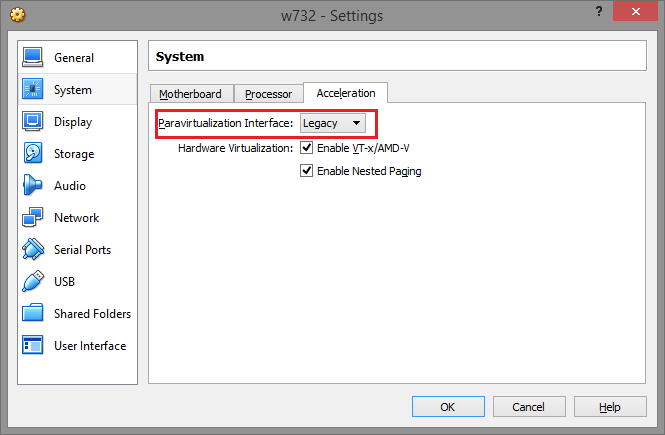The image size is (665, 435).
Task: Select the Shared Folders icon
Action: coord(33,314)
